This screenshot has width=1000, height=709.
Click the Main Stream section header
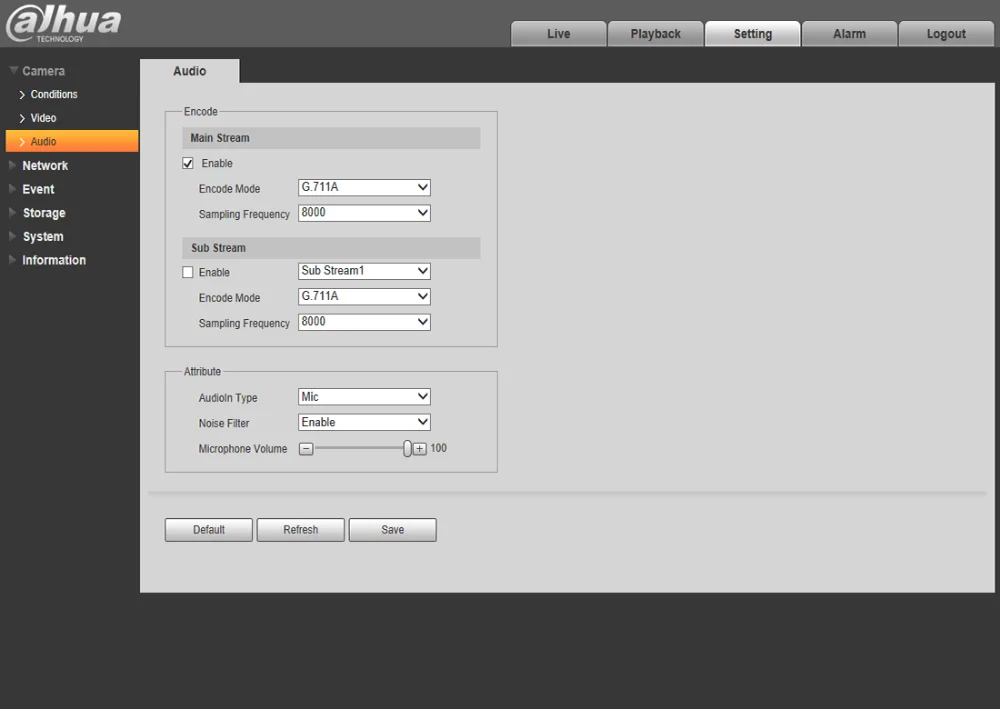[331, 138]
